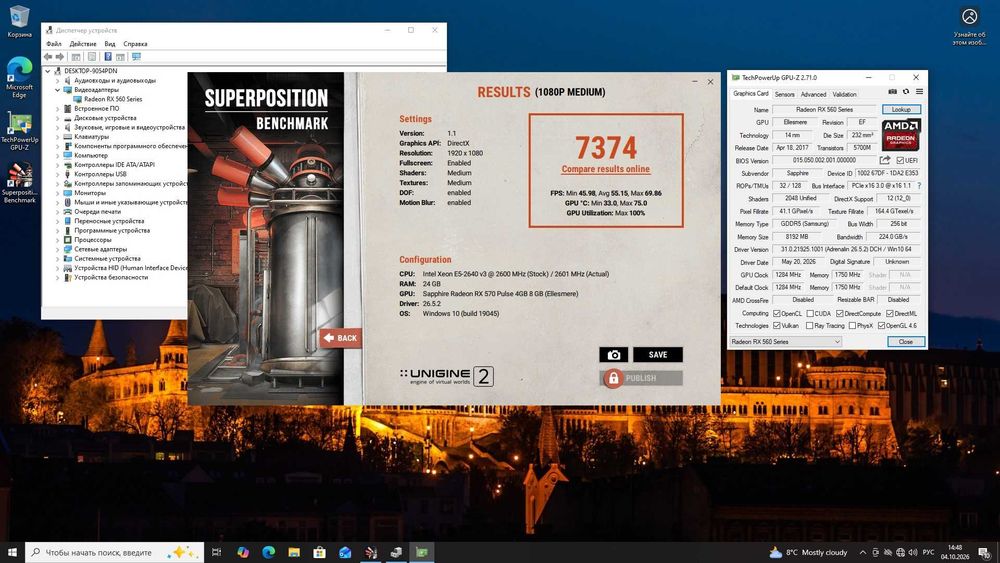Collapse Видеоадаптеры tree node

57,90
